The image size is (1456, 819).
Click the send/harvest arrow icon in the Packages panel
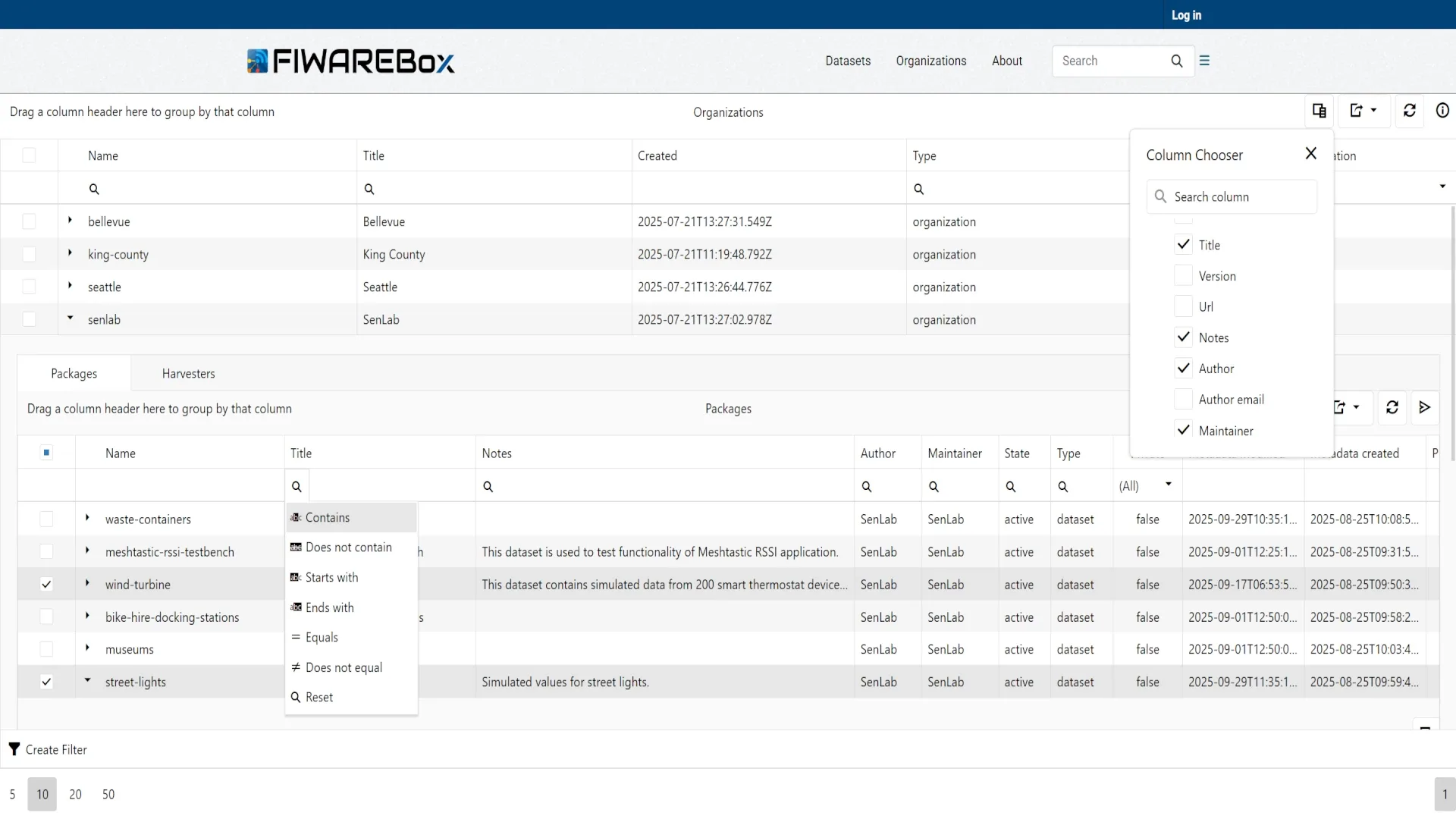(x=1424, y=407)
